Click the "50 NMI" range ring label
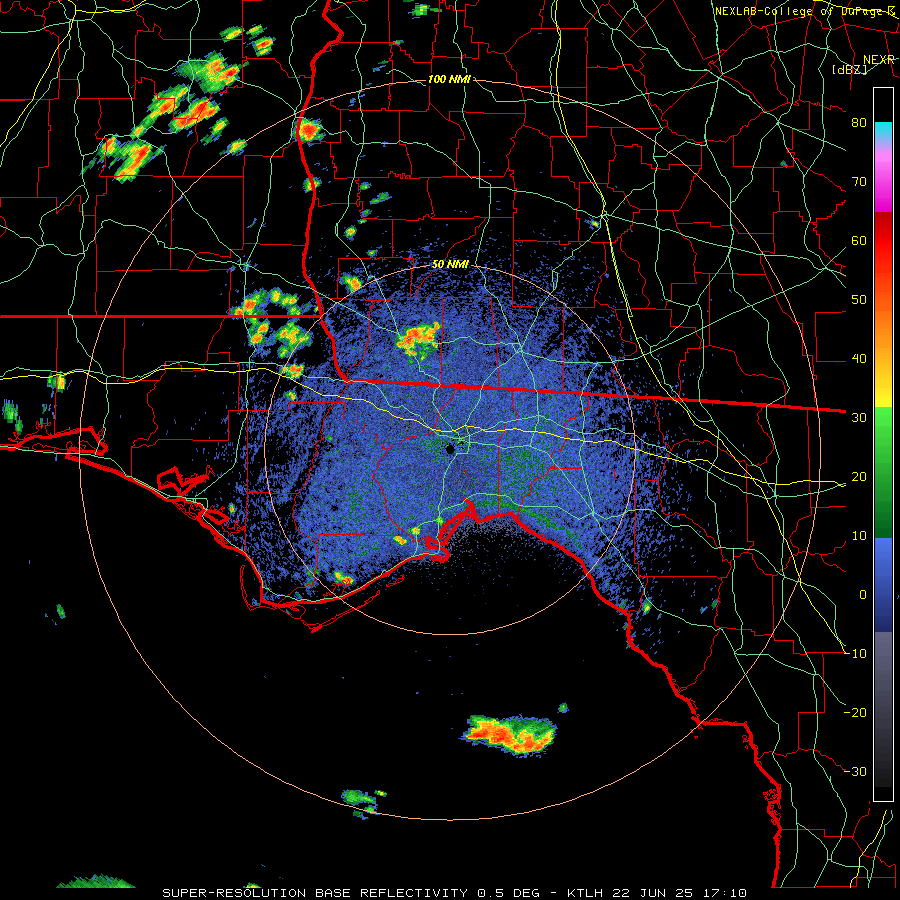 click(450, 264)
